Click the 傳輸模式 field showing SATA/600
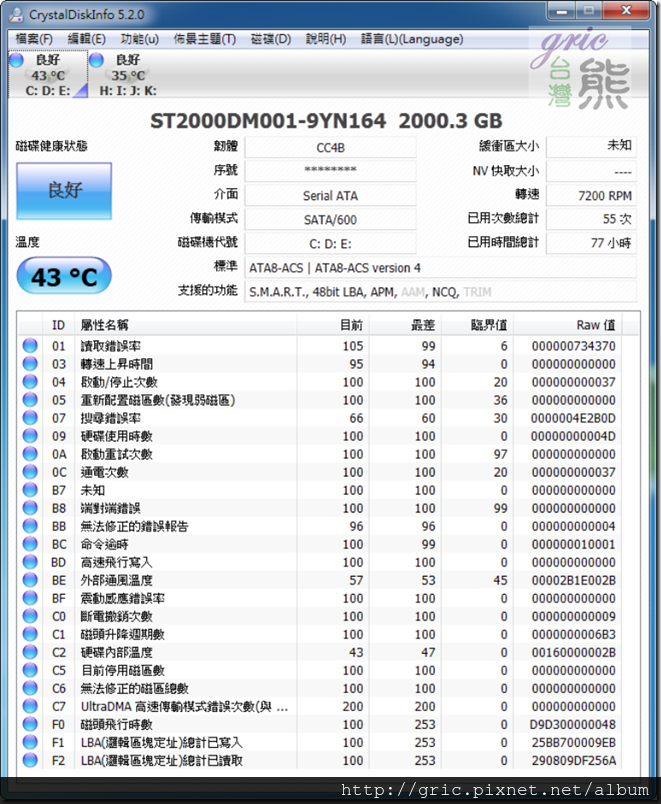This screenshot has width=661, height=804. pos(330,219)
